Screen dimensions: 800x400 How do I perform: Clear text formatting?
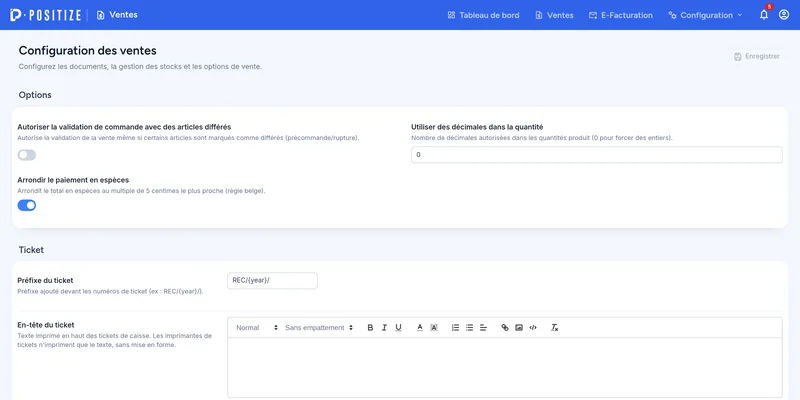point(555,328)
